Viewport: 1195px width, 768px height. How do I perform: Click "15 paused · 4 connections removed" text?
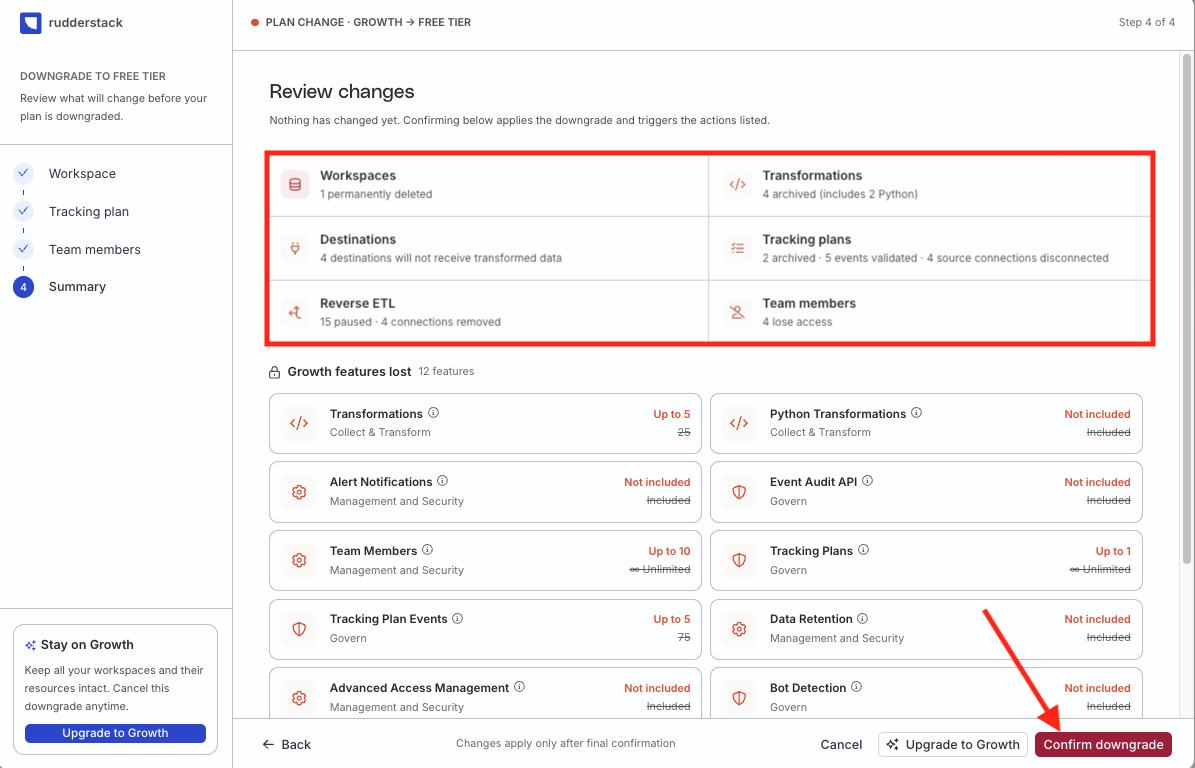[x=410, y=322]
